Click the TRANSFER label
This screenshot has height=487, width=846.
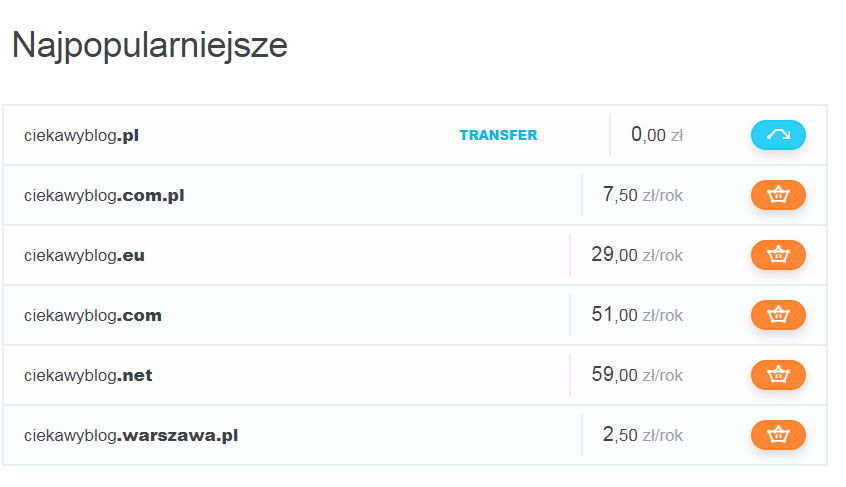coord(498,135)
